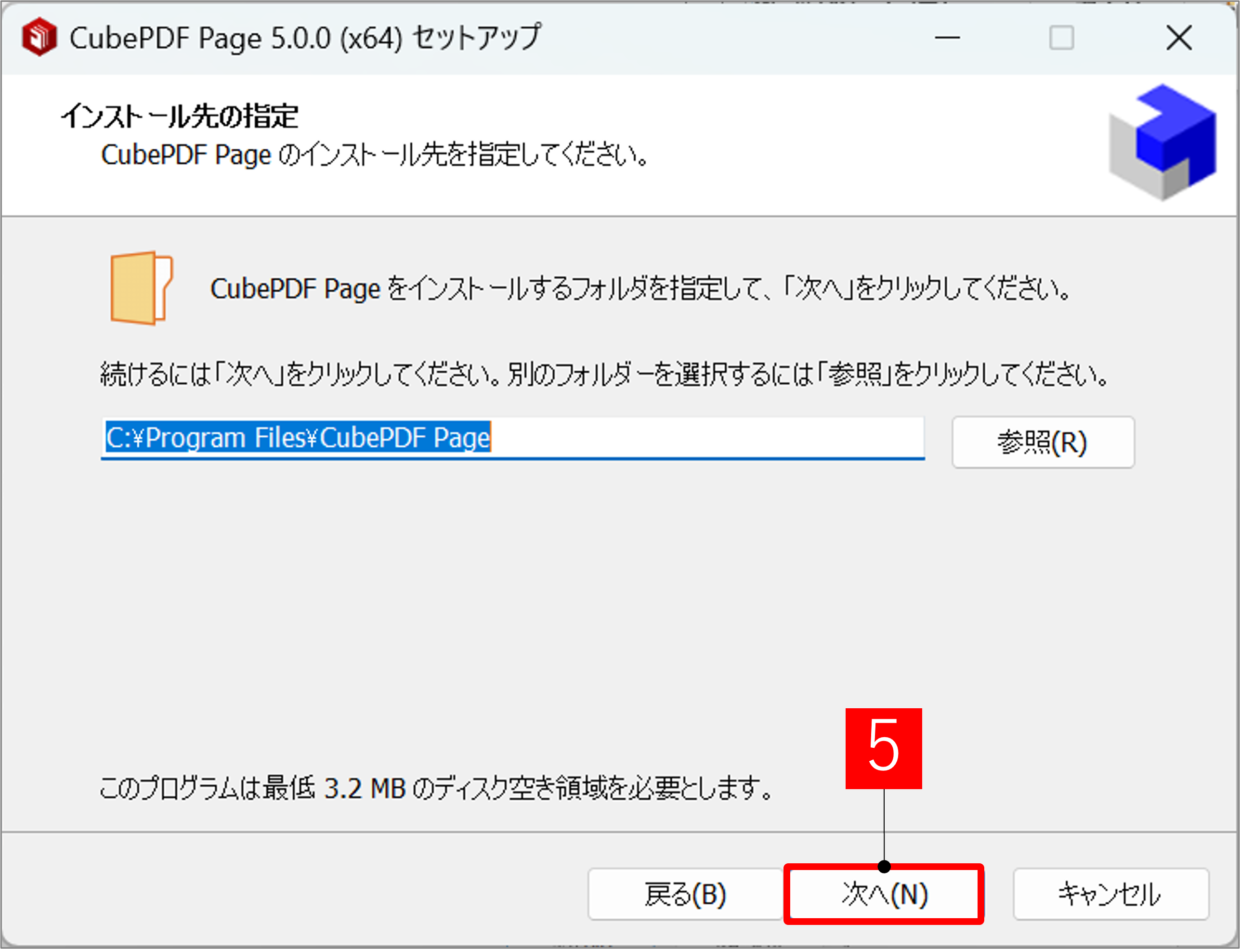1240x949 pixels.
Task: Close the setup window
Action: click(1180, 39)
